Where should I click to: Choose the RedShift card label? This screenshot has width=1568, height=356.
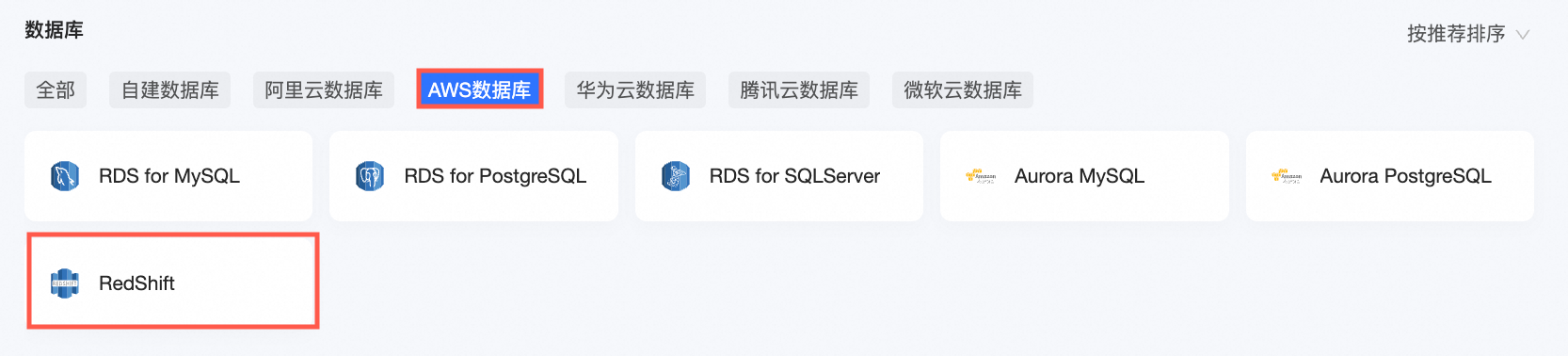coord(136,283)
